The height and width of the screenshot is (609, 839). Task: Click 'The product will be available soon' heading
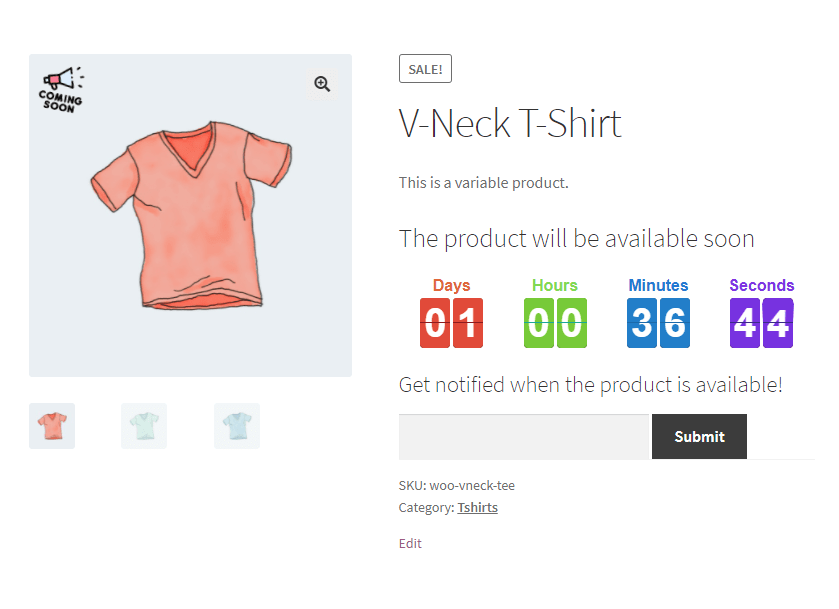click(x=576, y=239)
